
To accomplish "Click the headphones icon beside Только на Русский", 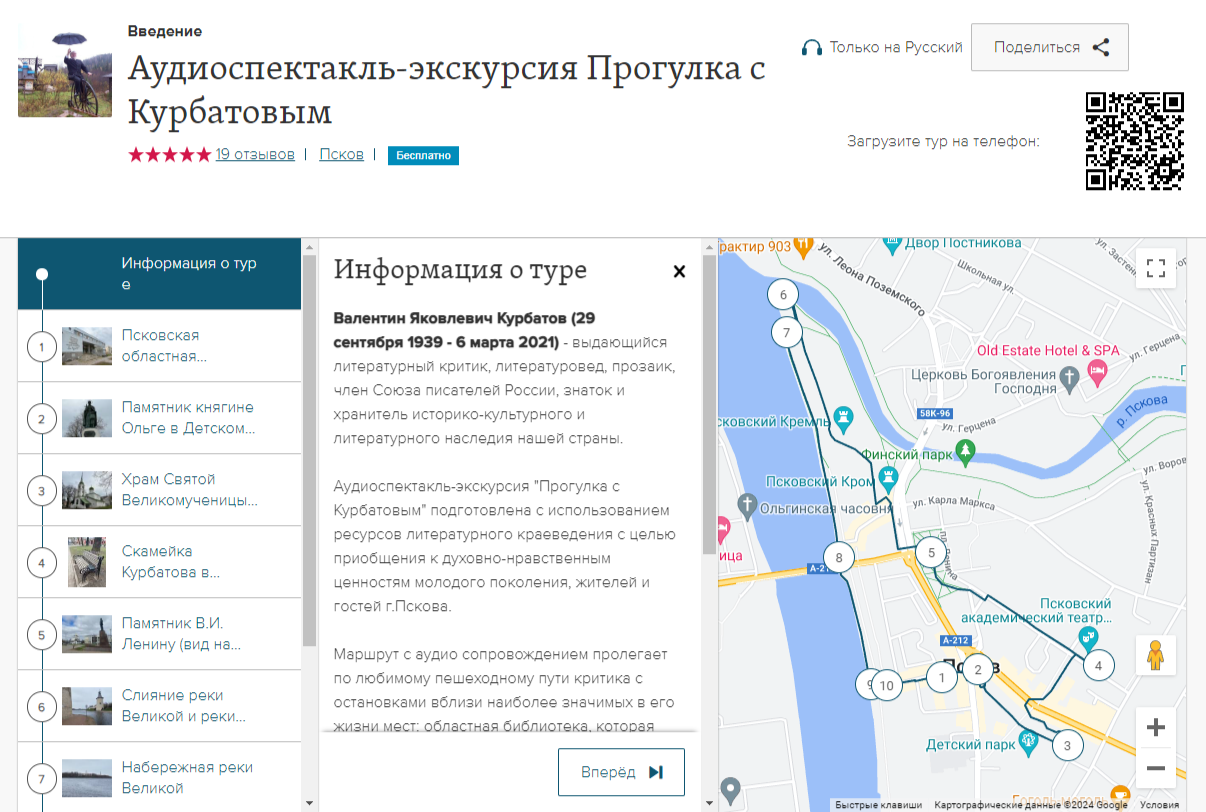I will (x=812, y=48).
